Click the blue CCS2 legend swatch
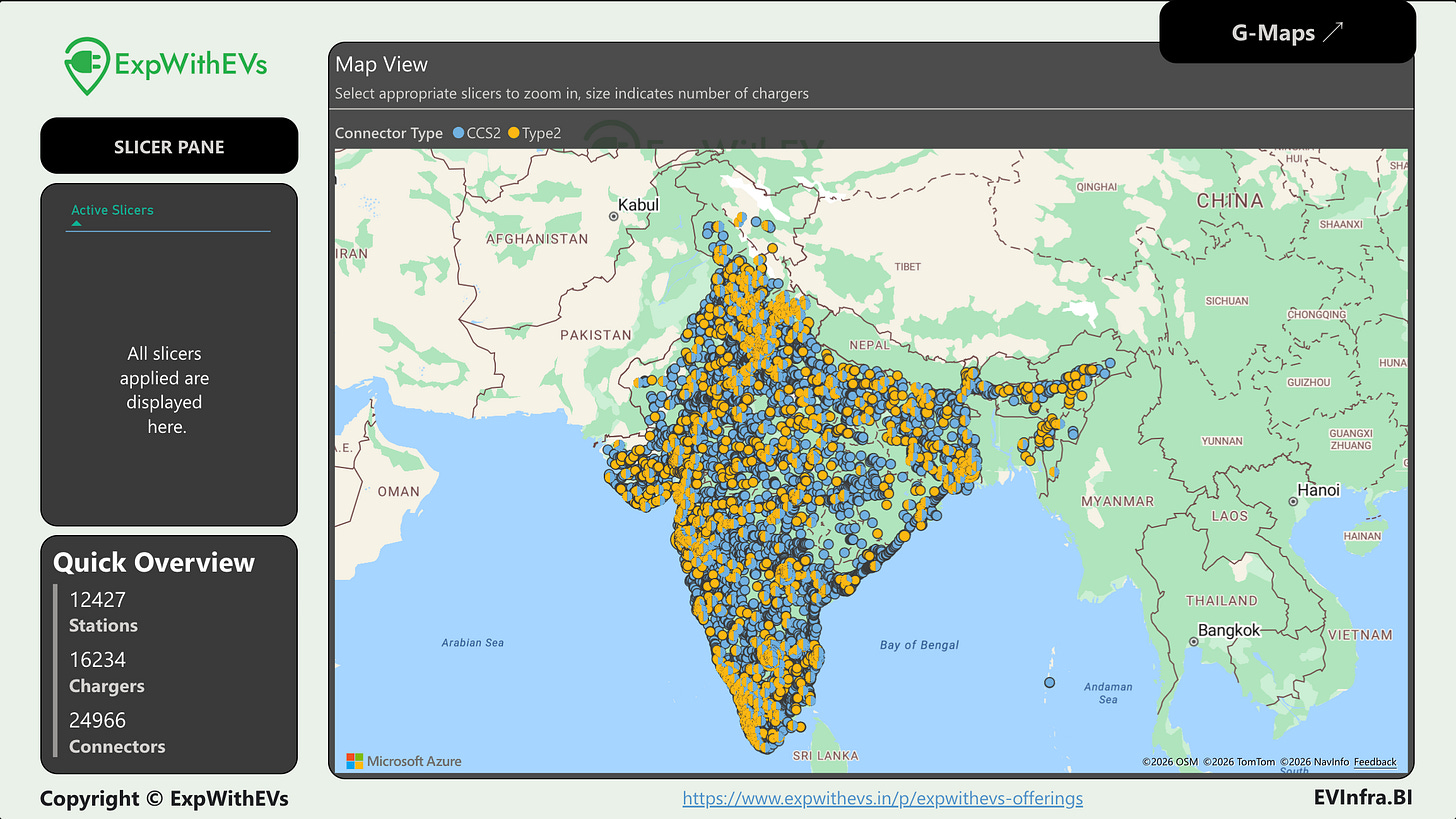Image resolution: width=1456 pixels, height=819 pixels. [x=458, y=133]
